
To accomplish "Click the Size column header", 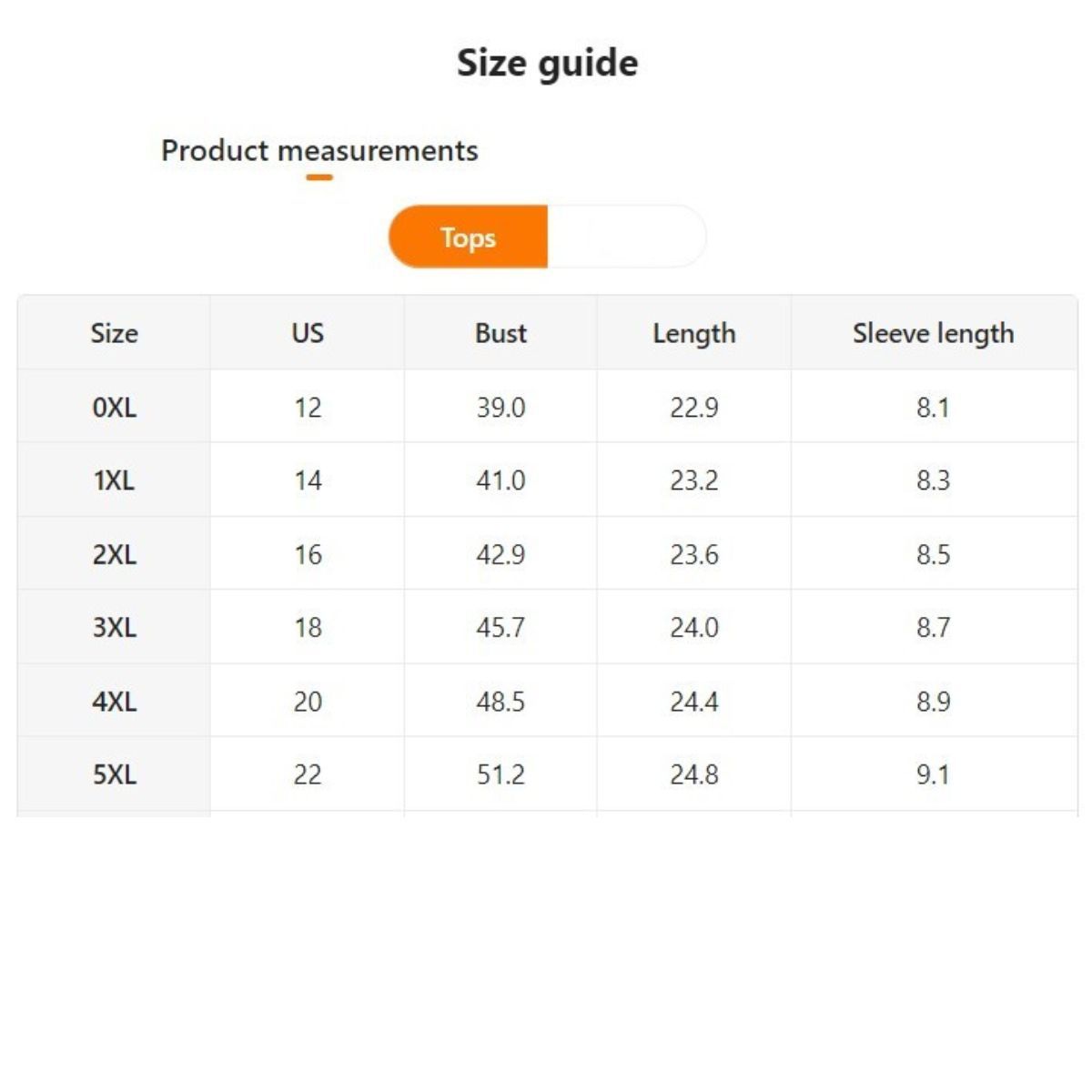I will 114,333.
